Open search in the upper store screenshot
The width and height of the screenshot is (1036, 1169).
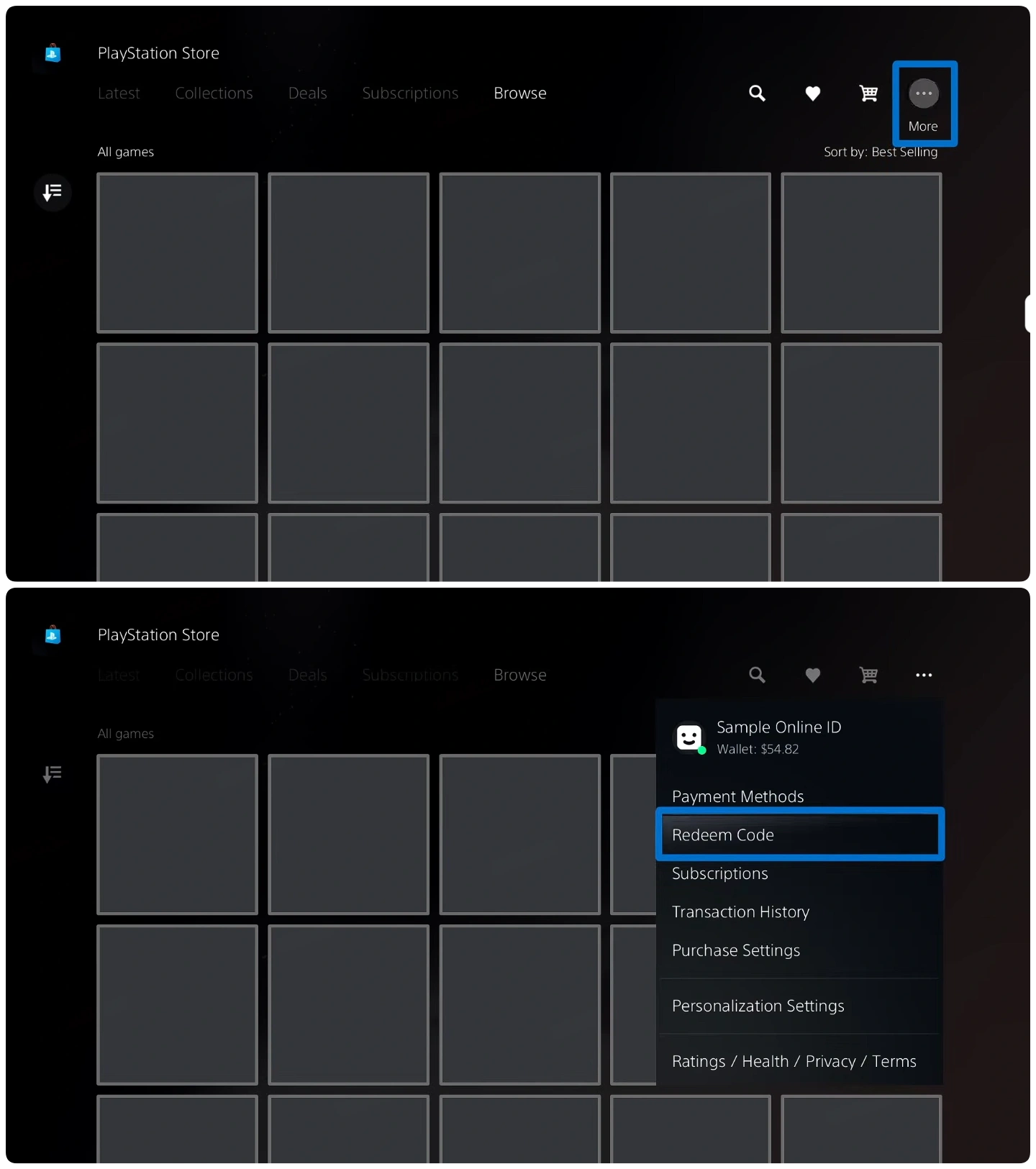[757, 93]
